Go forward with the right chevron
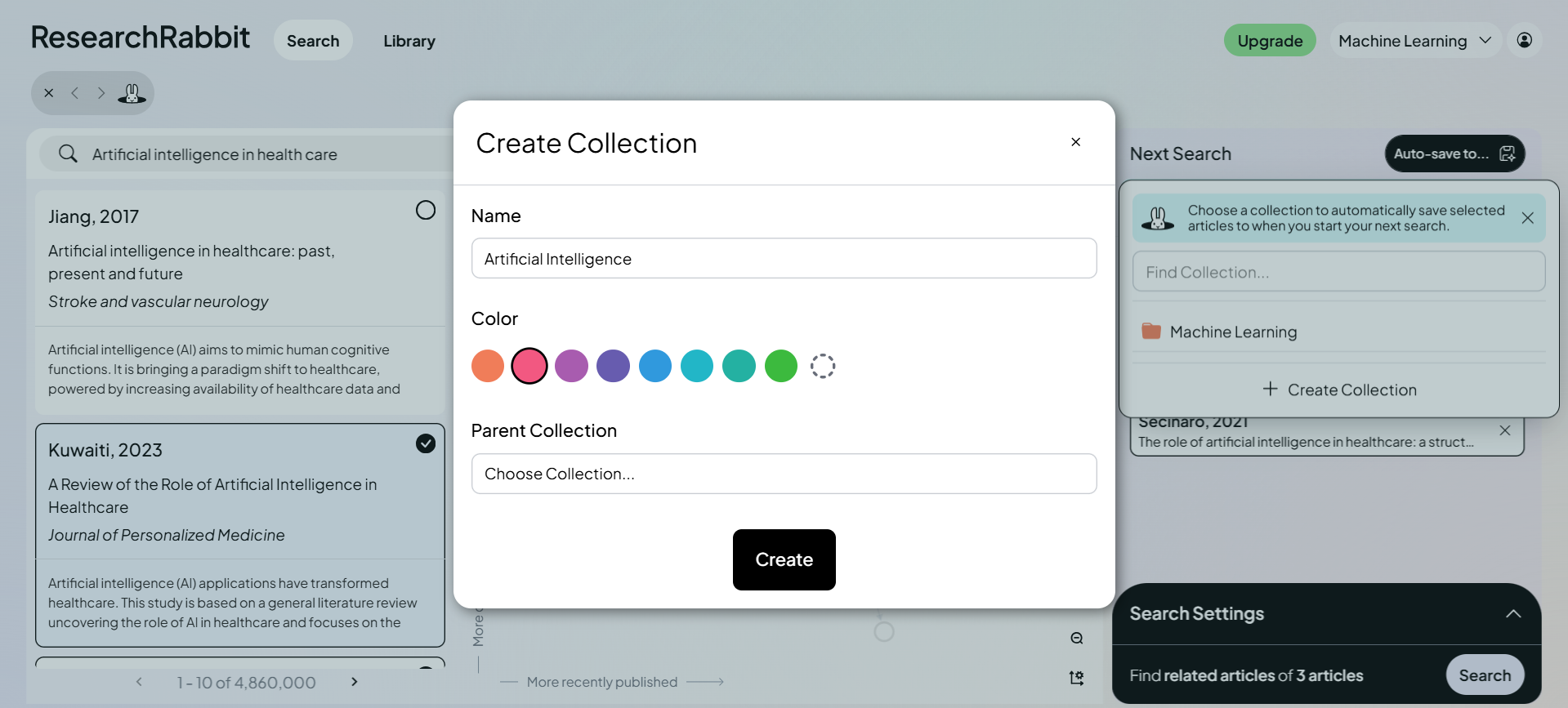The image size is (1568, 708). 101,93
